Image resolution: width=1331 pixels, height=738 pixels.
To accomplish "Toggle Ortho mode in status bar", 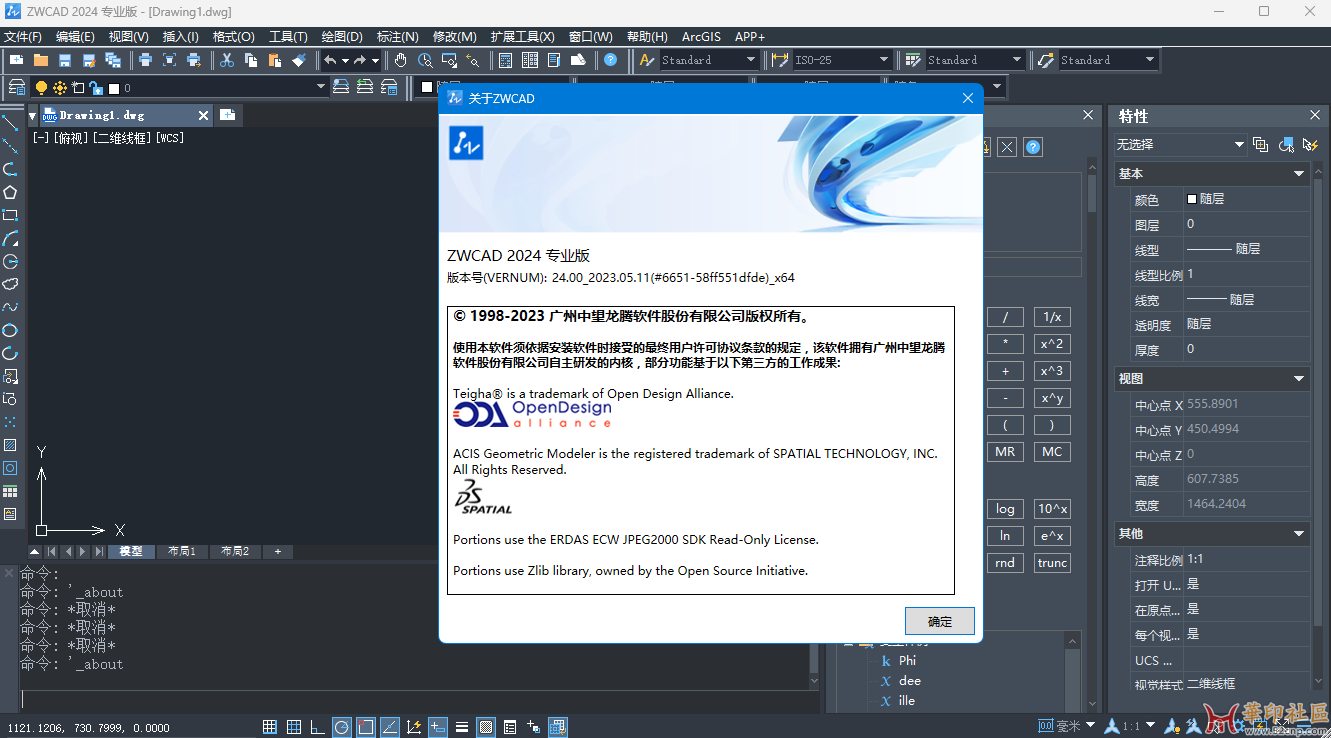I will click(x=318, y=727).
